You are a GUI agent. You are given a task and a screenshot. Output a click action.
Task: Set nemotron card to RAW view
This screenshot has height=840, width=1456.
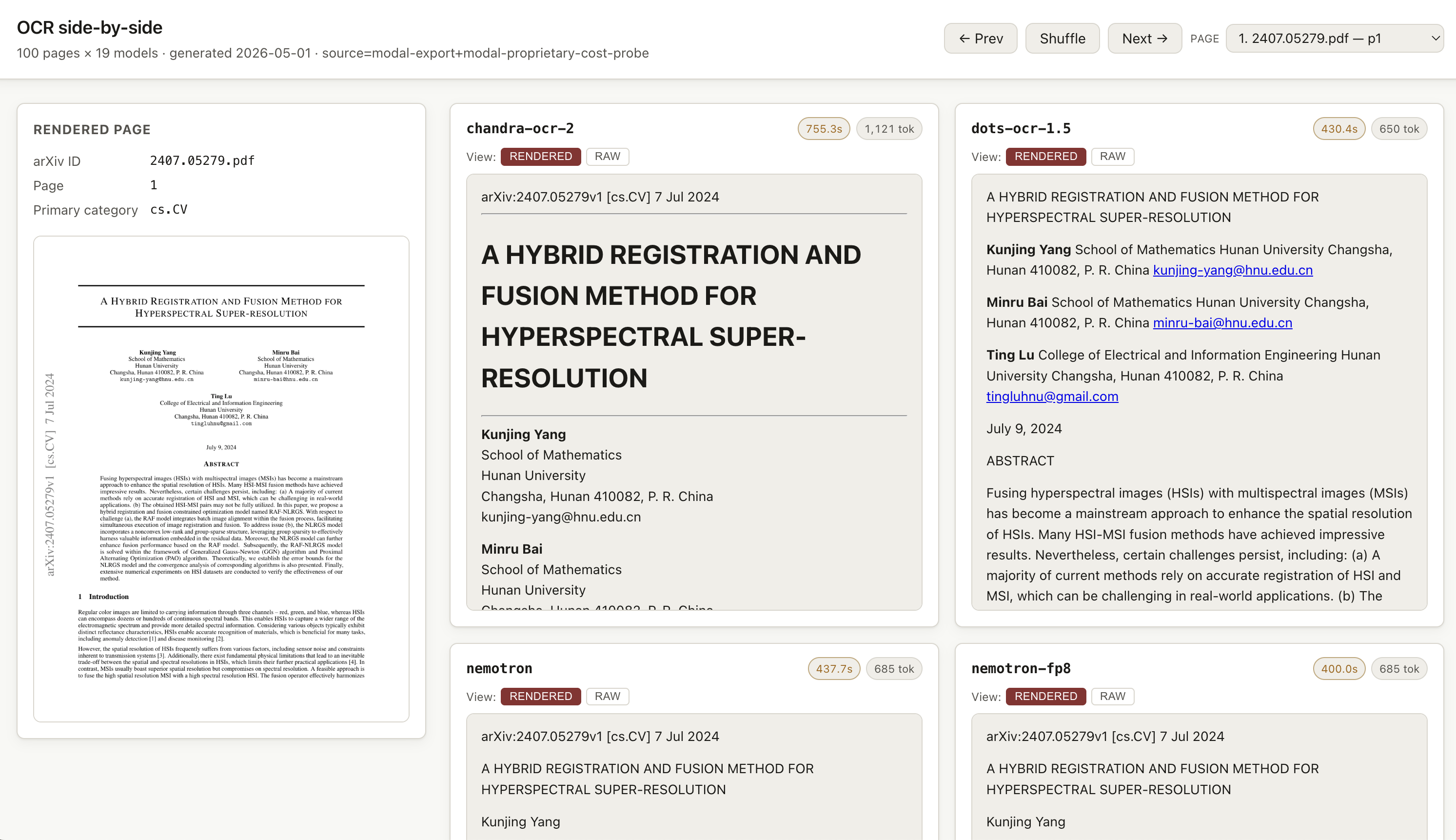click(x=607, y=697)
